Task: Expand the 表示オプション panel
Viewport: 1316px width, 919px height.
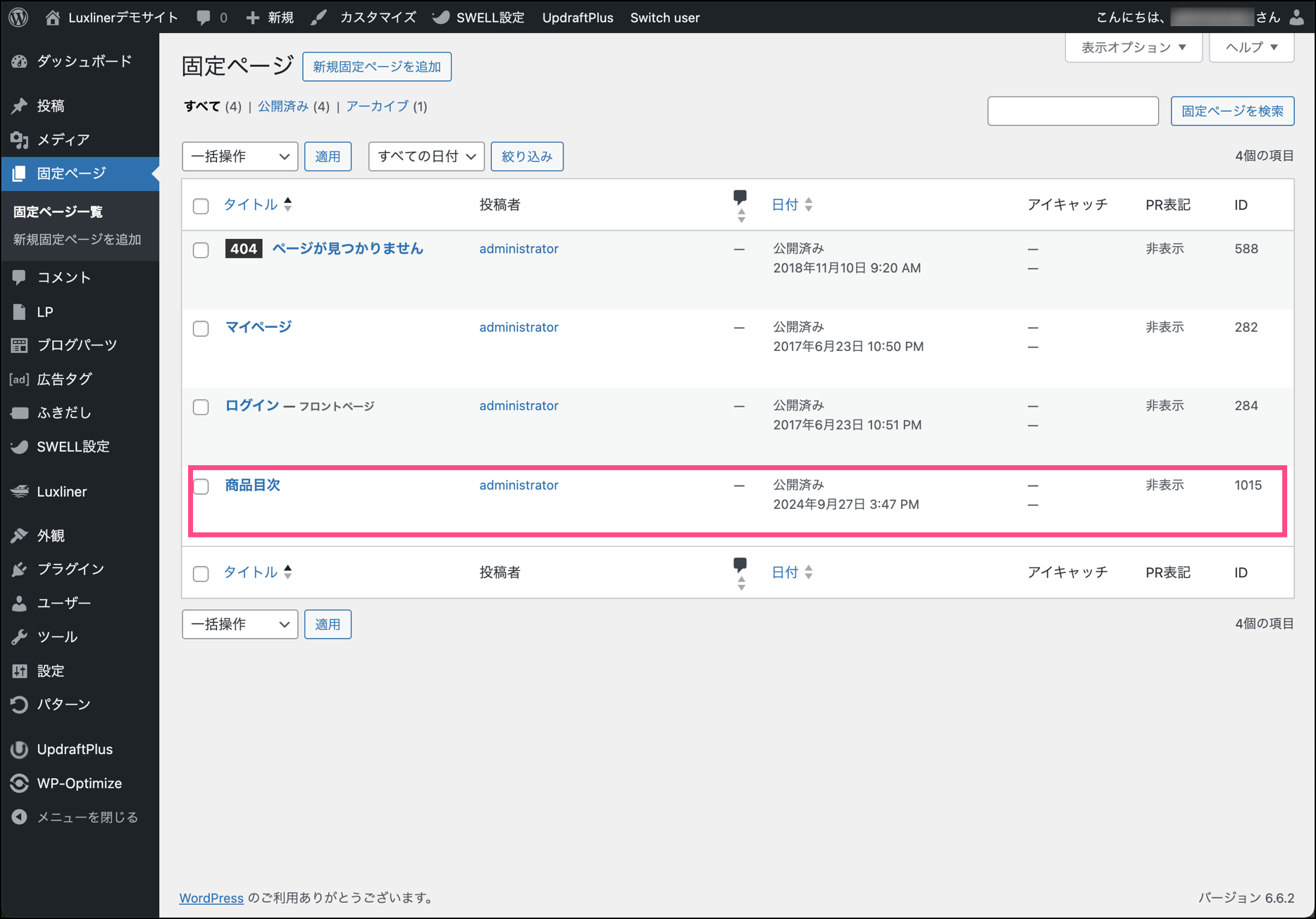Action: coord(1133,47)
